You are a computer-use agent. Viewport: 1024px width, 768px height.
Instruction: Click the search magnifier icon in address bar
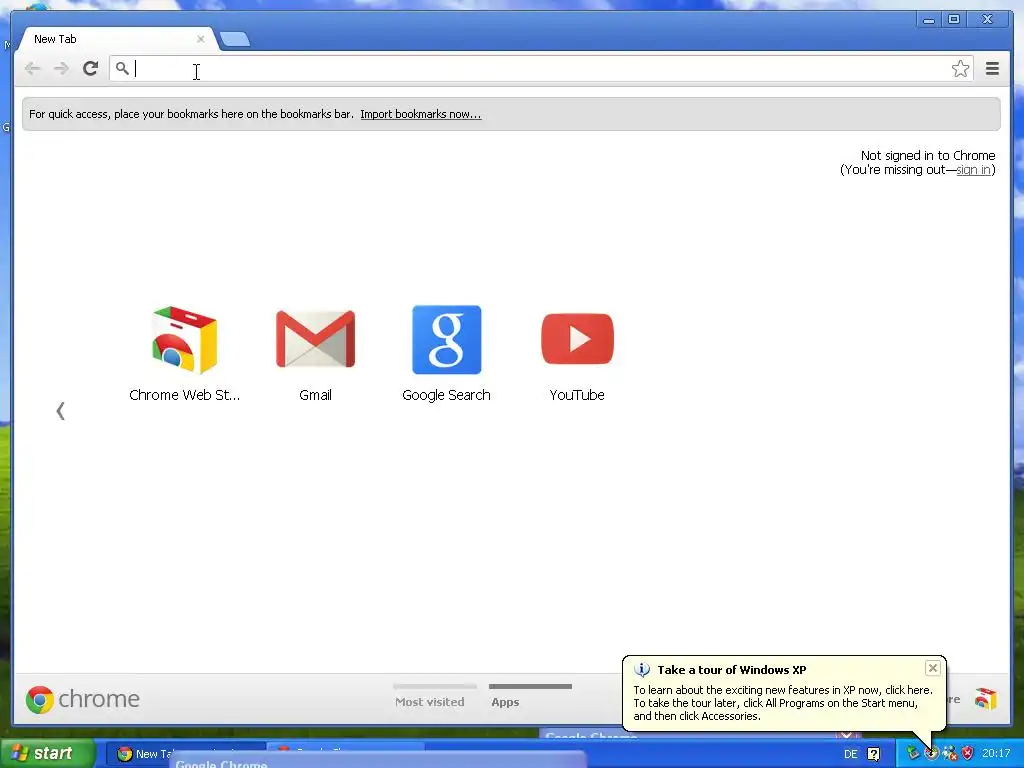[x=121, y=68]
